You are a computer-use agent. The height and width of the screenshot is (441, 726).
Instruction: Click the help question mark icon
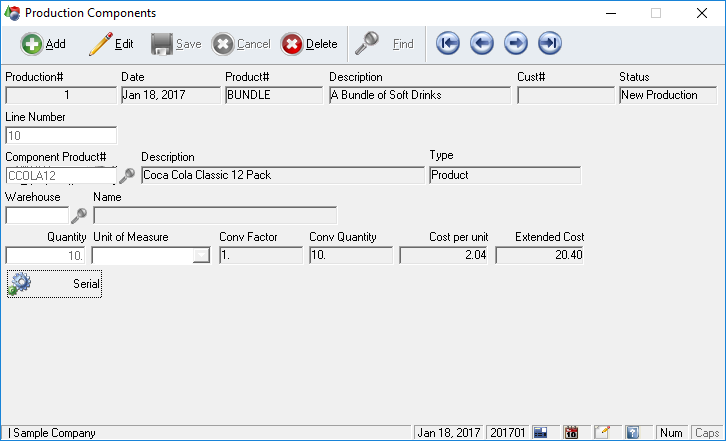click(632, 433)
